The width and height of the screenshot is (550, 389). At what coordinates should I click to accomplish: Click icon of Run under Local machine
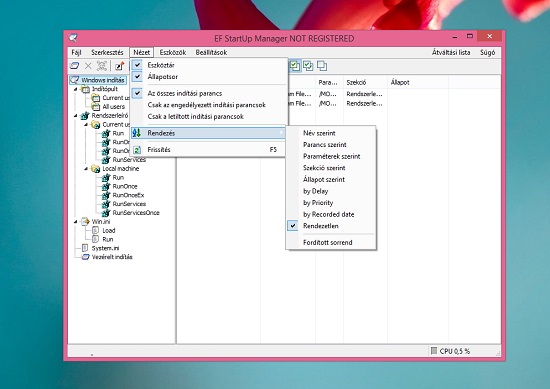(x=106, y=177)
